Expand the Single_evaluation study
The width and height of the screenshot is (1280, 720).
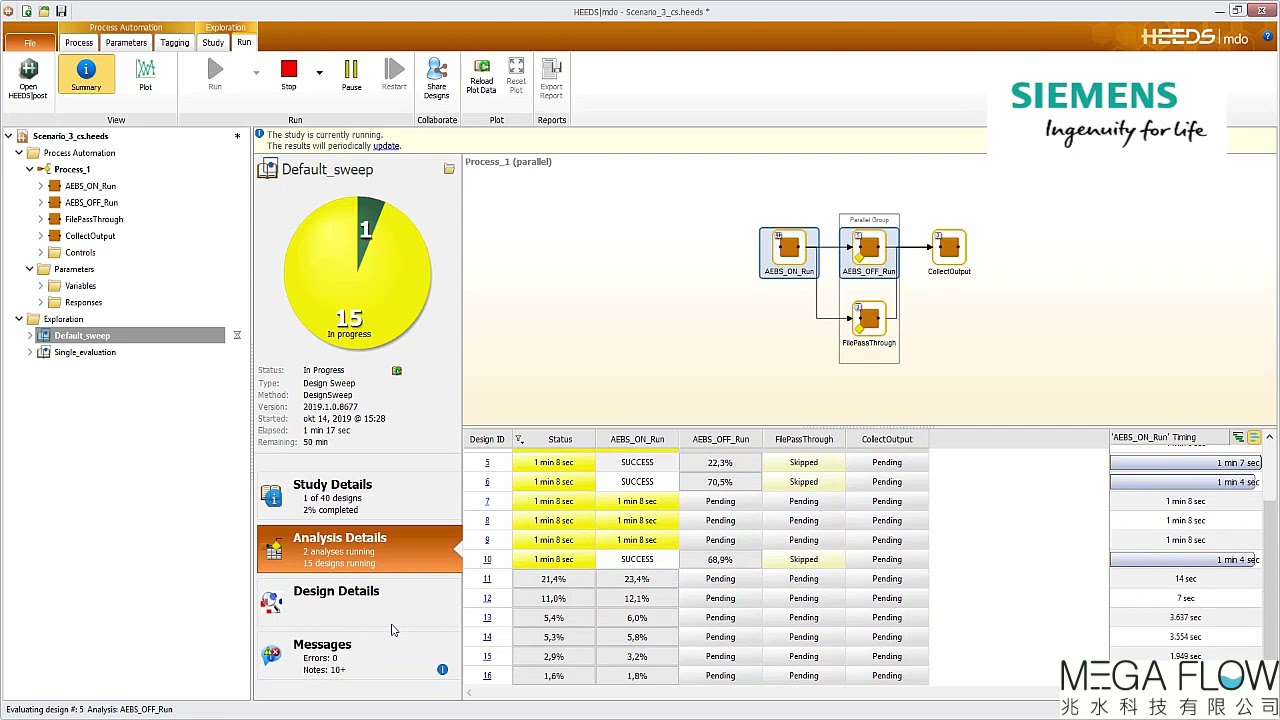tap(30, 352)
